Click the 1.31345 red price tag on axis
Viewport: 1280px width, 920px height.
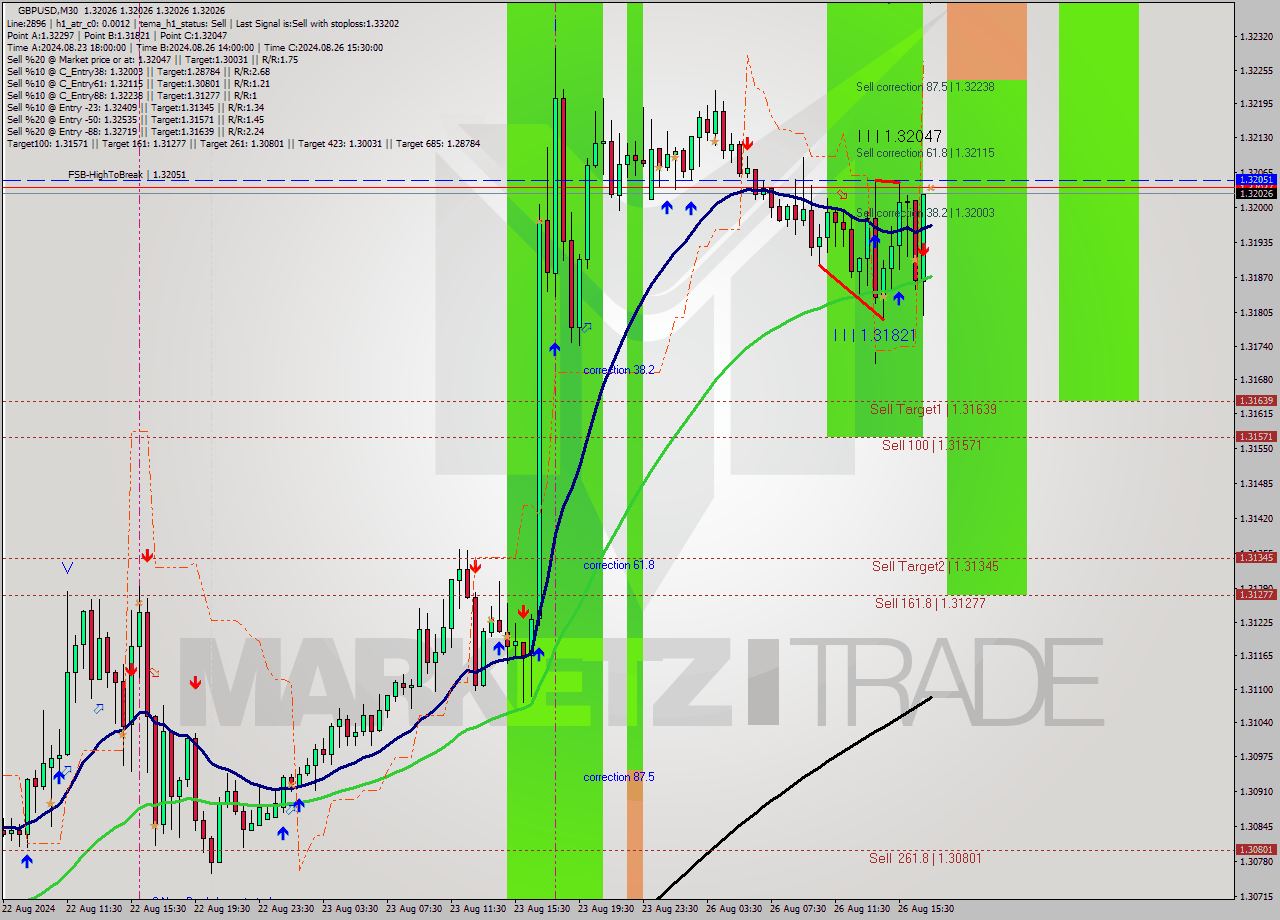(x=1256, y=557)
